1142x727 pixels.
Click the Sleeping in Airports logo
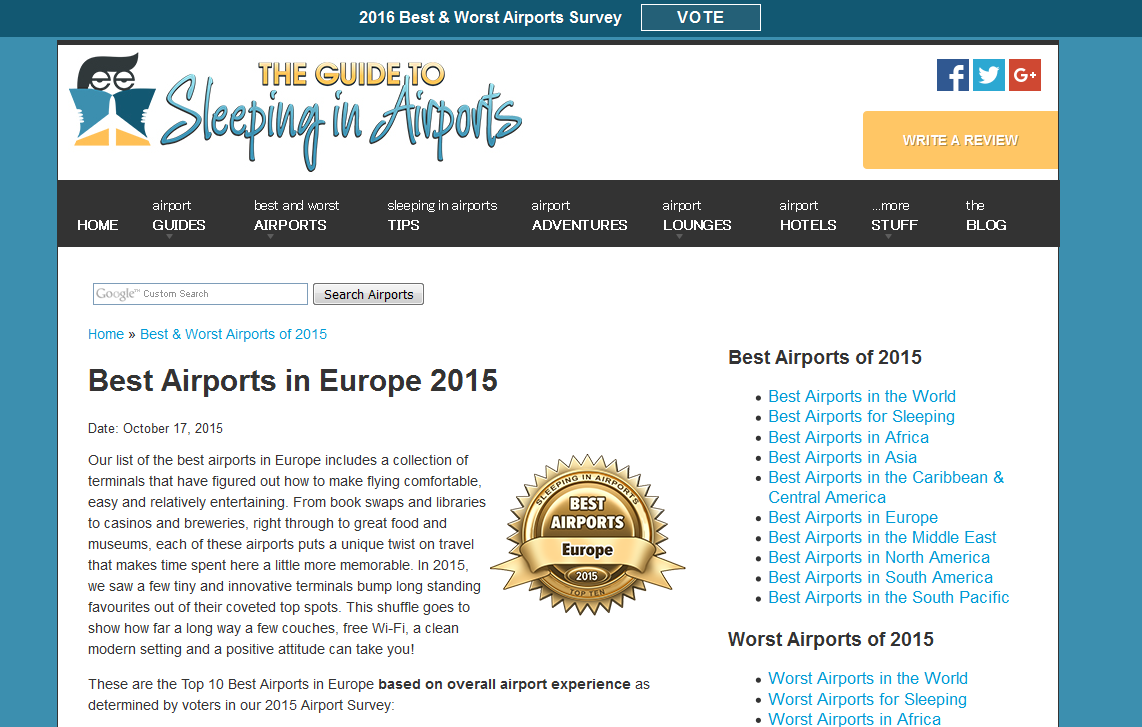tap(296, 111)
